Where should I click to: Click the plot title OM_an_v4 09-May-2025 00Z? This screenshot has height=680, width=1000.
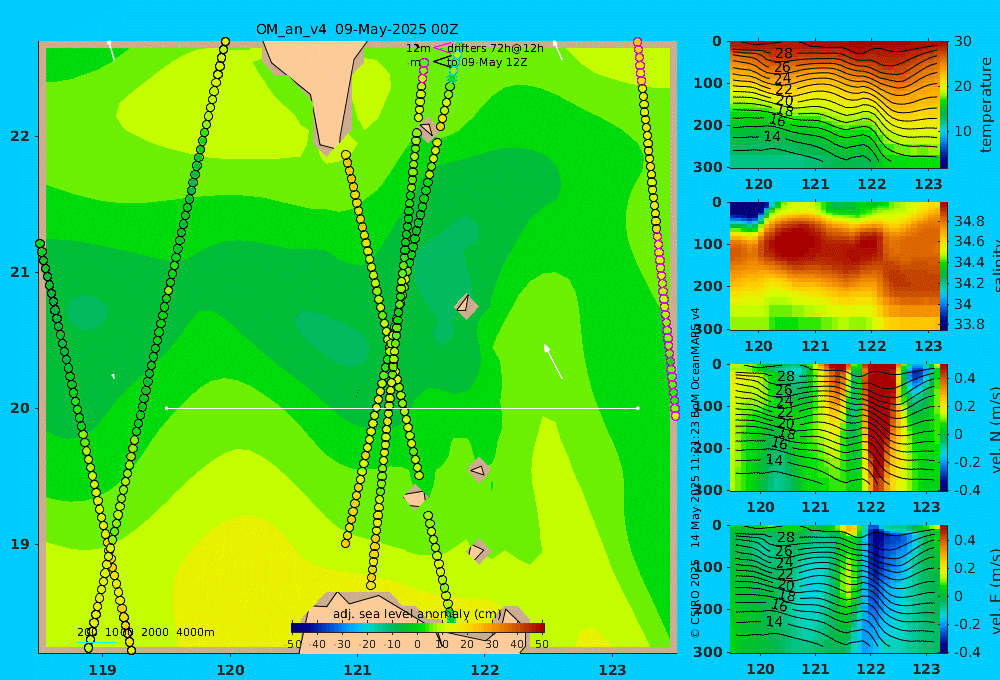pyautogui.click(x=357, y=29)
